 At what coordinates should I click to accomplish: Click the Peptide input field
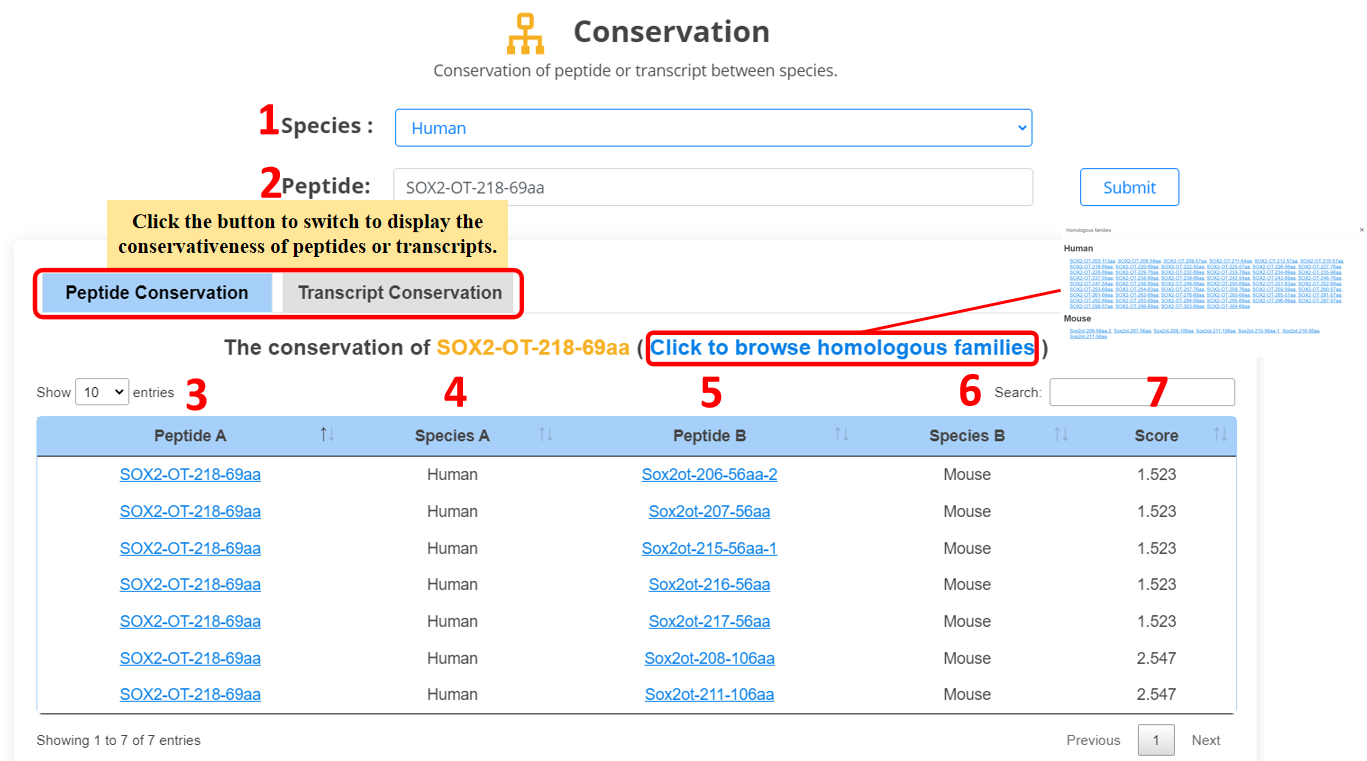point(713,187)
